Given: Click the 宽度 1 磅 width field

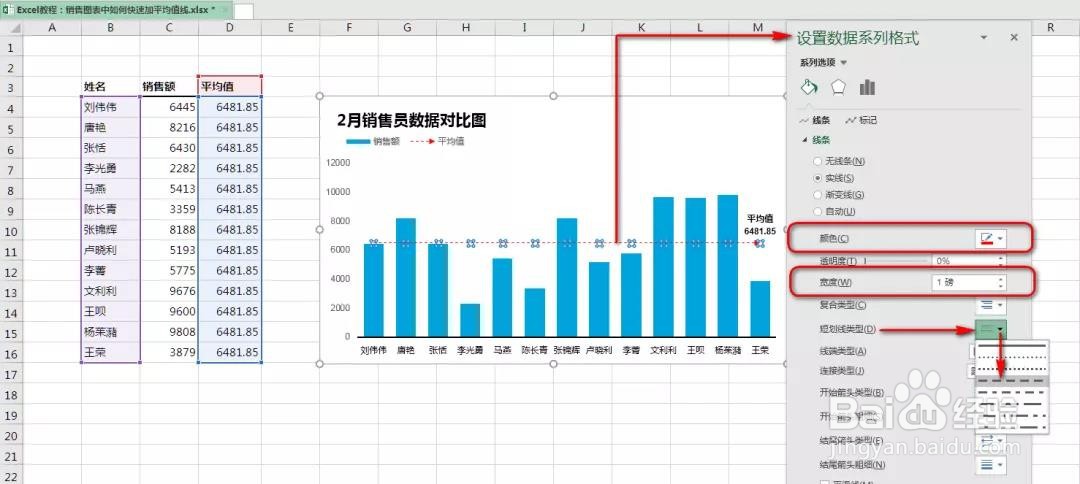Looking at the screenshot, I should (x=963, y=283).
